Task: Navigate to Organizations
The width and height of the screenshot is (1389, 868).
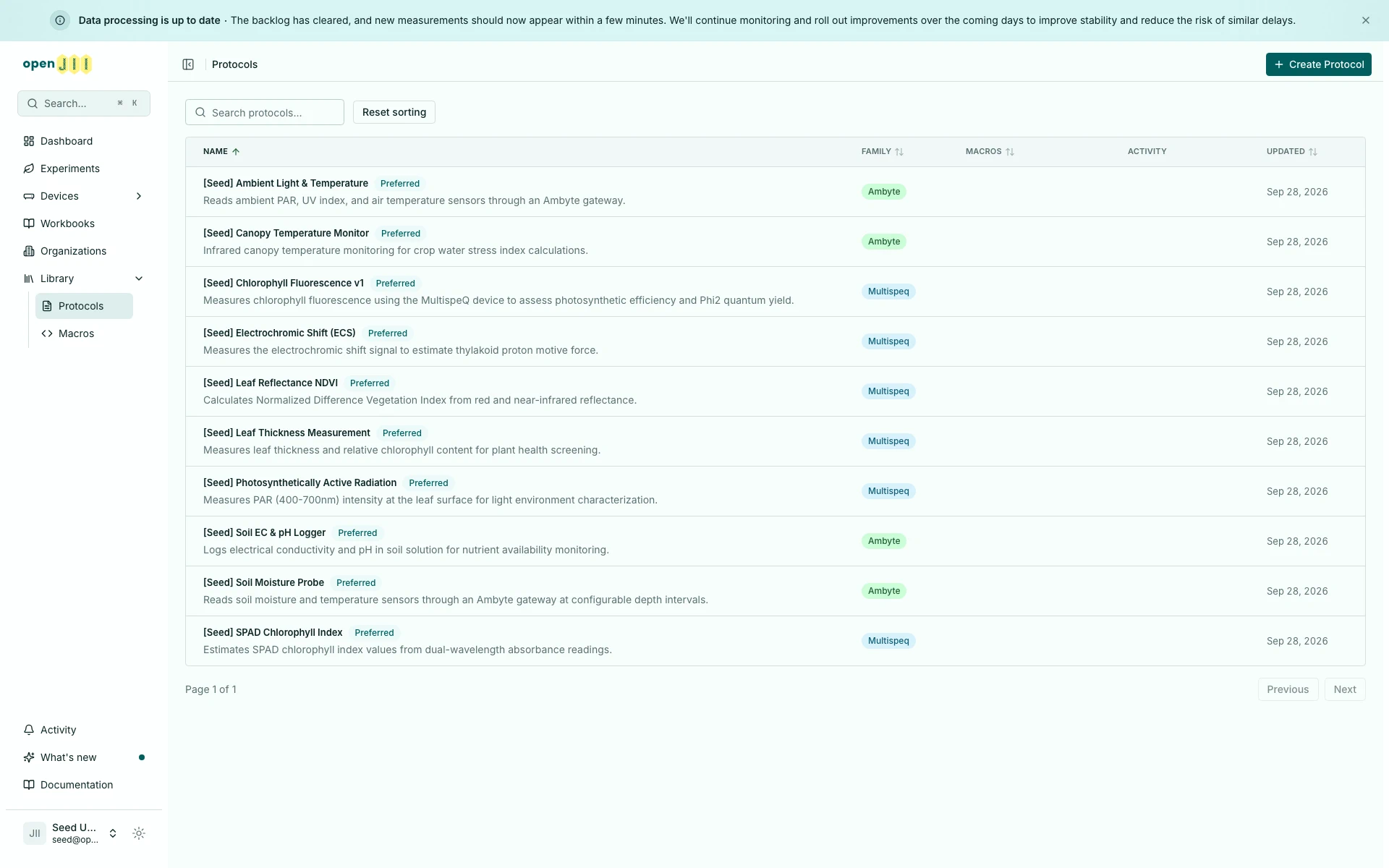Action: tap(84, 251)
